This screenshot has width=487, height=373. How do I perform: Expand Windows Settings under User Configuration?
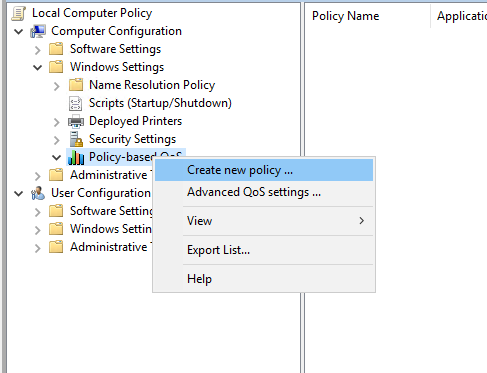click(x=38, y=230)
